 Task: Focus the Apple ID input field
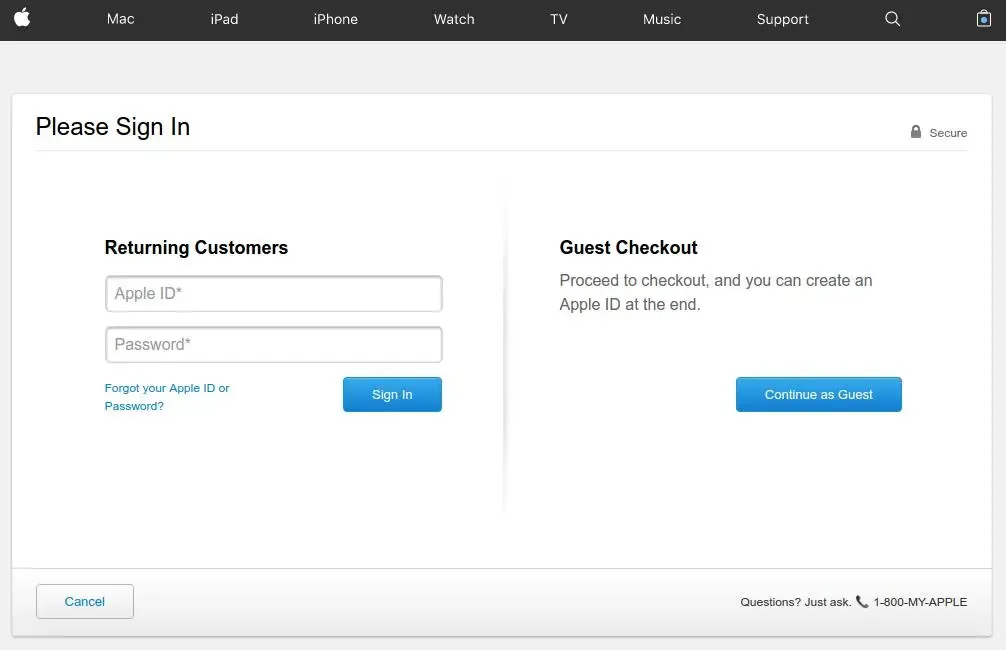coord(273,294)
